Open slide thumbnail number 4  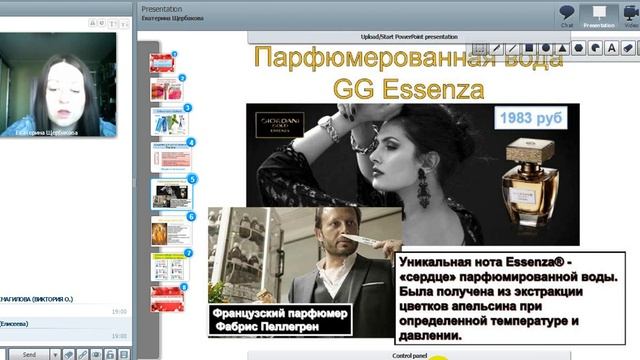point(171,157)
